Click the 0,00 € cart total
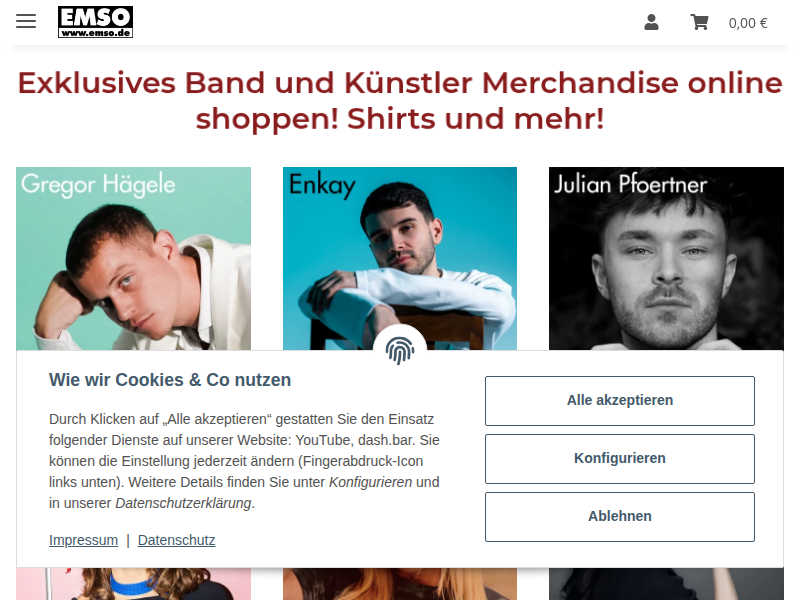800x600 pixels. 748,23
